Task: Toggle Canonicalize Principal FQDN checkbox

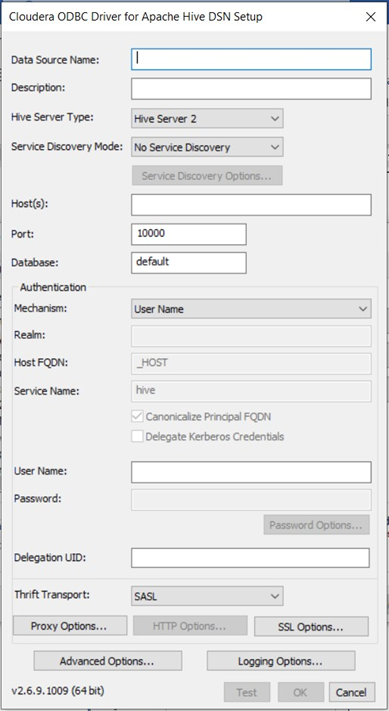Action: click(137, 416)
